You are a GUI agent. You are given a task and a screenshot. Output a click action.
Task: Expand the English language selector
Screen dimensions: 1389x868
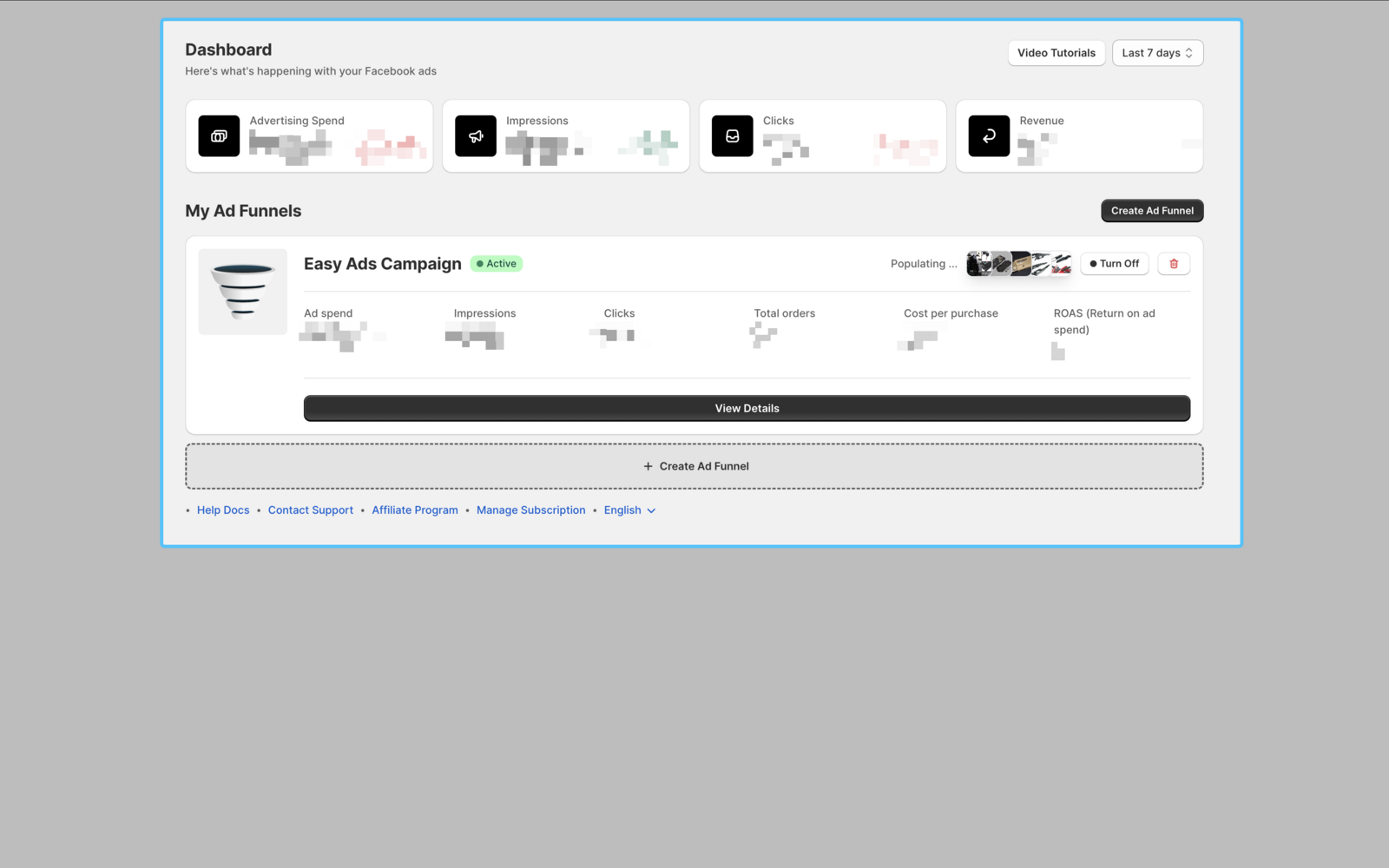629,510
